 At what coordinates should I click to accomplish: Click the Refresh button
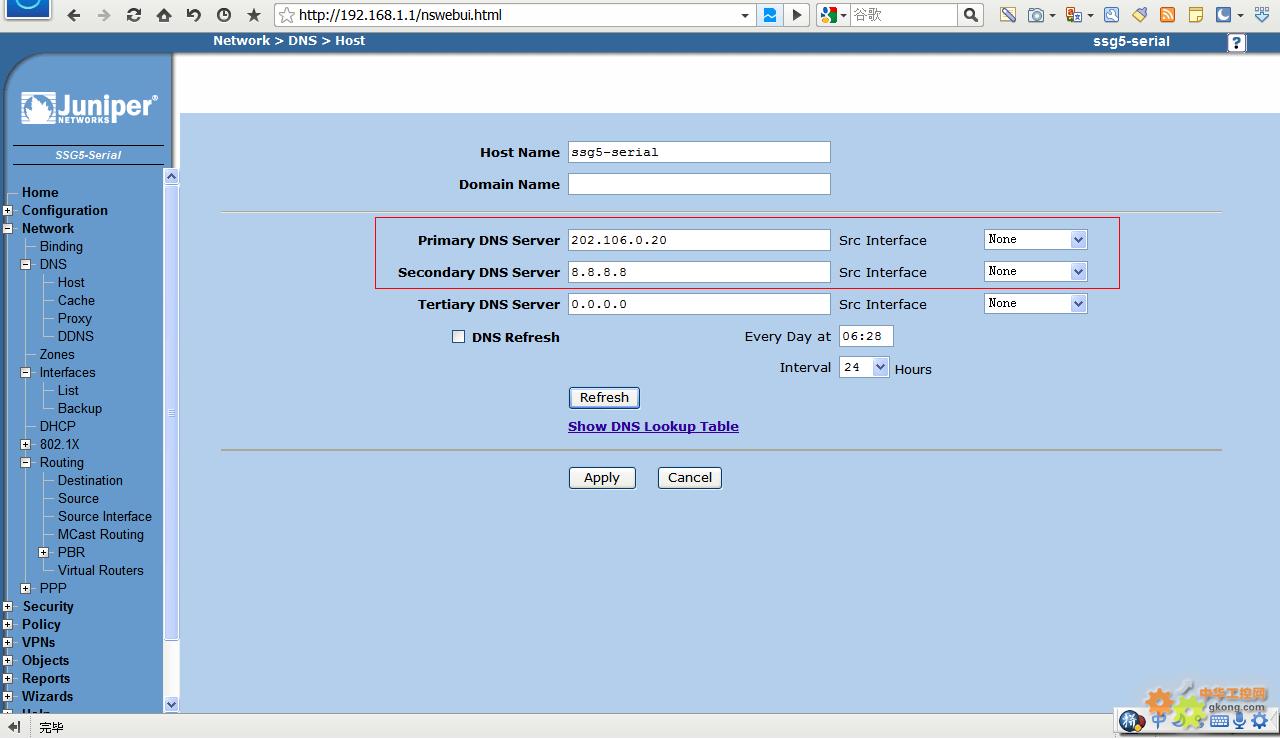point(604,398)
